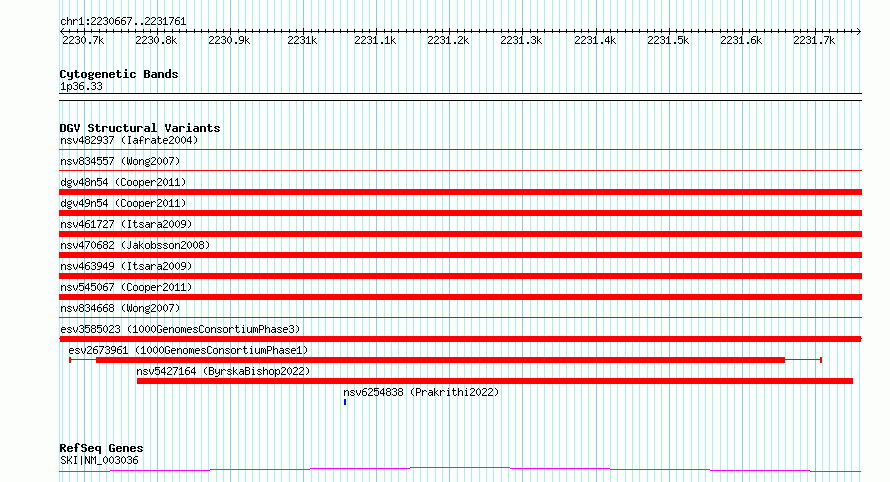
Task: Click the 2231.7k ruler tick label
Action: [814, 40]
